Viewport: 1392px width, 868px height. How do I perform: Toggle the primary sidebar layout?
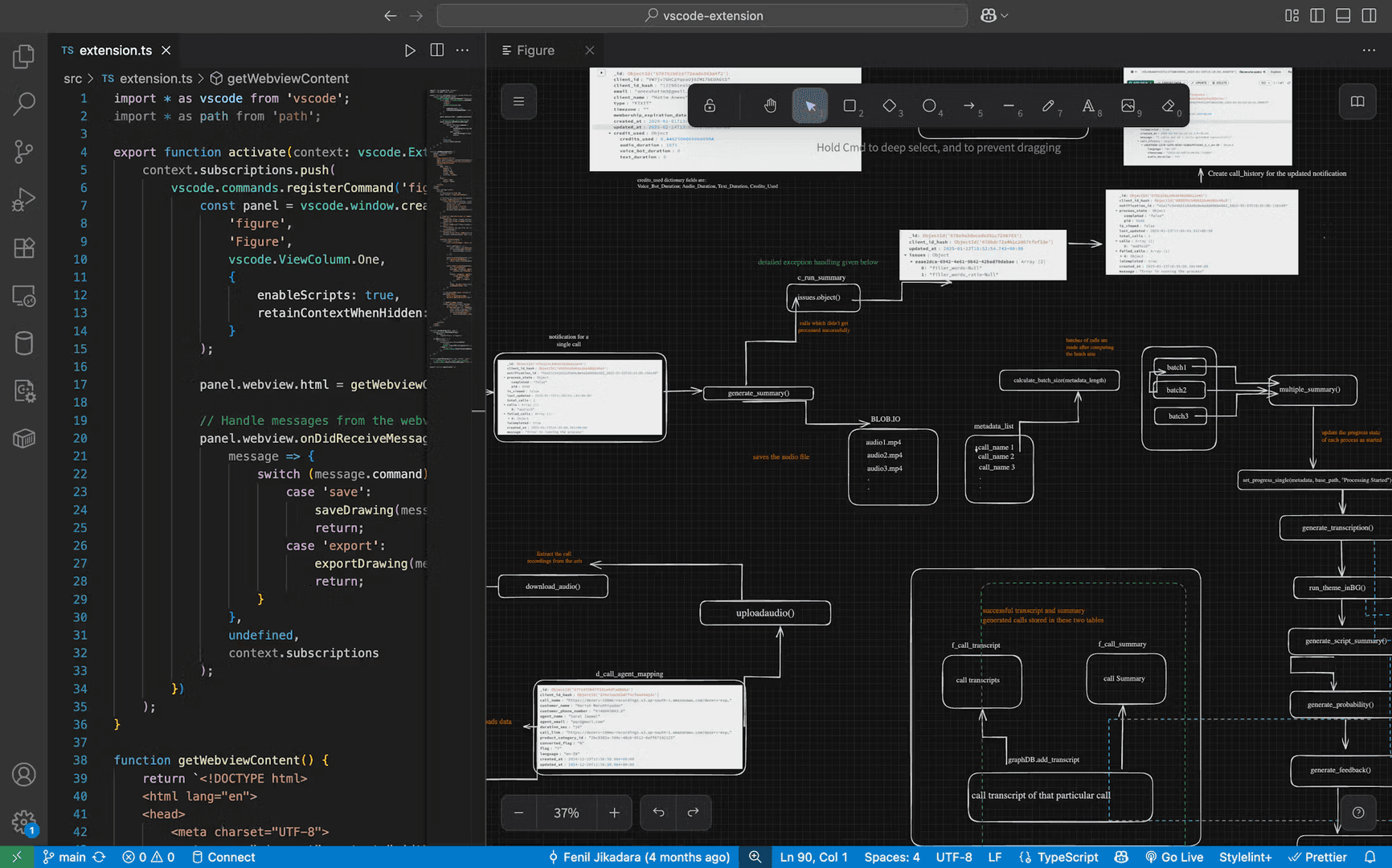click(x=1317, y=15)
